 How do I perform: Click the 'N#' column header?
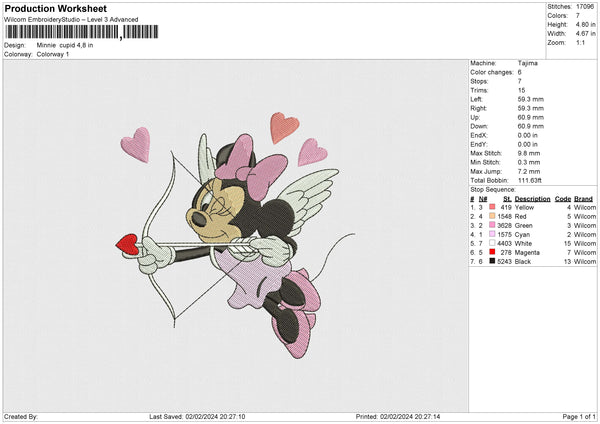[x=483, y=199]
